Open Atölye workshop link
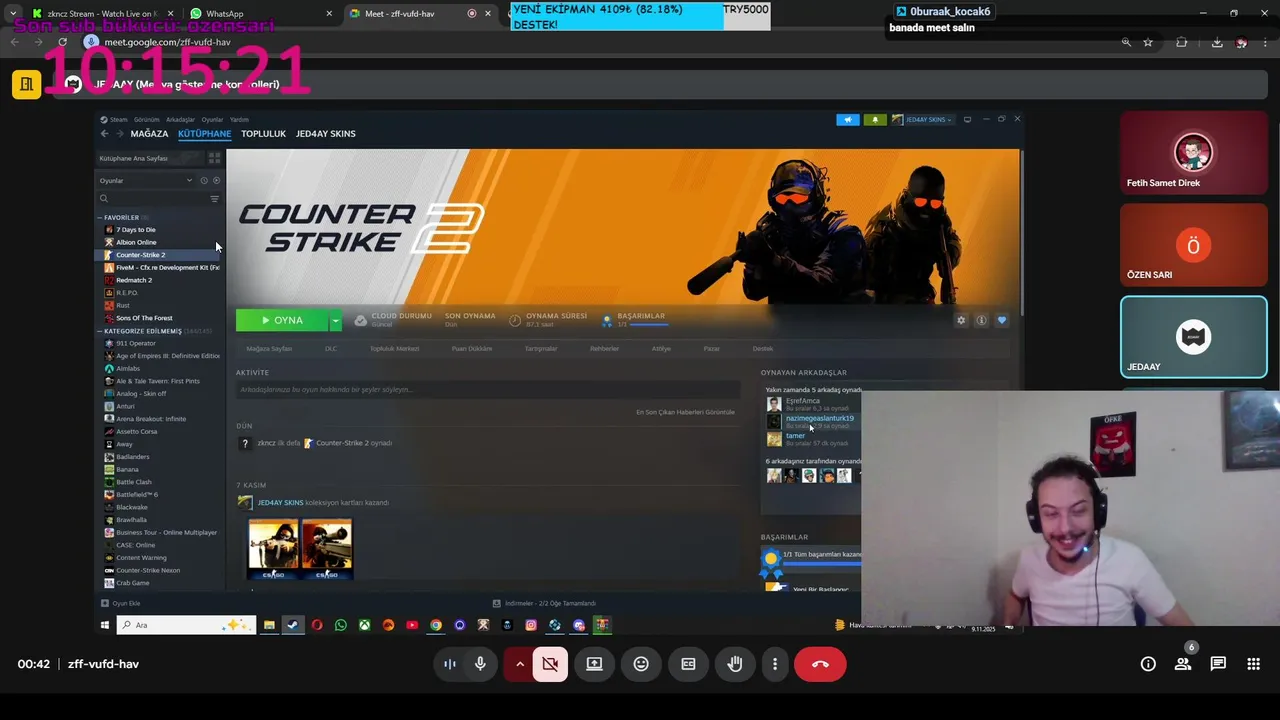Image resolution: width=1280 pixels, height=720 pixels. click(661, 348)
